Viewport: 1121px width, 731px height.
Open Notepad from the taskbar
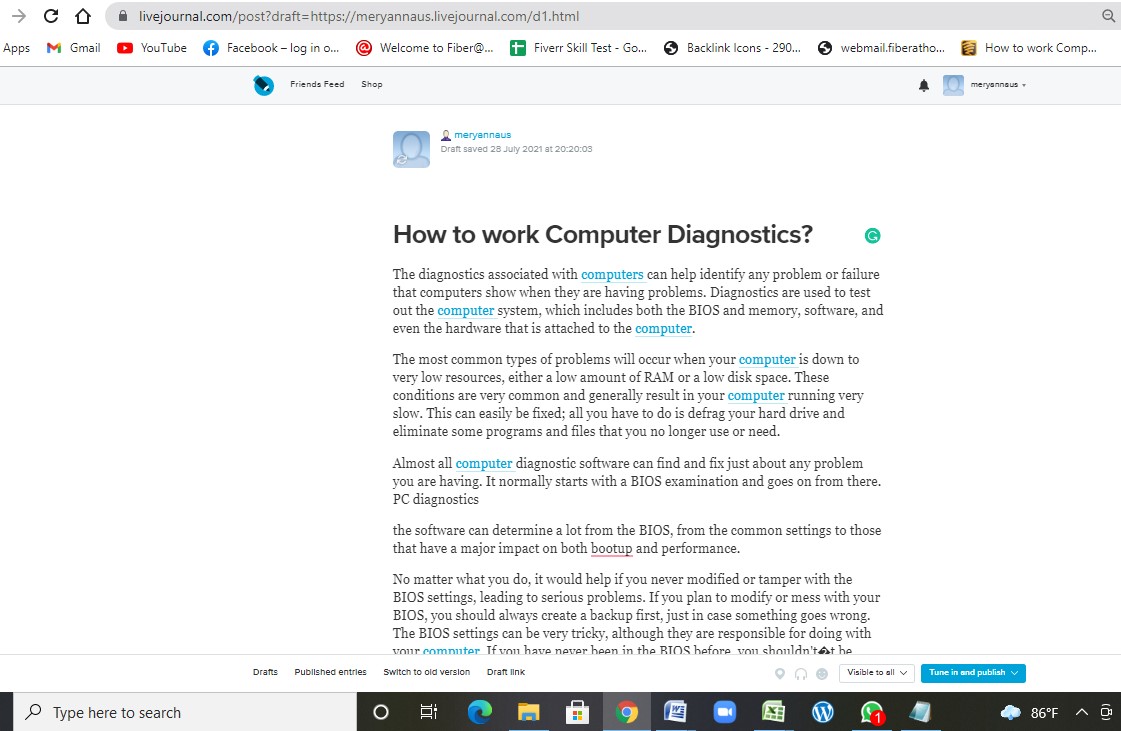tap(921, 712)
